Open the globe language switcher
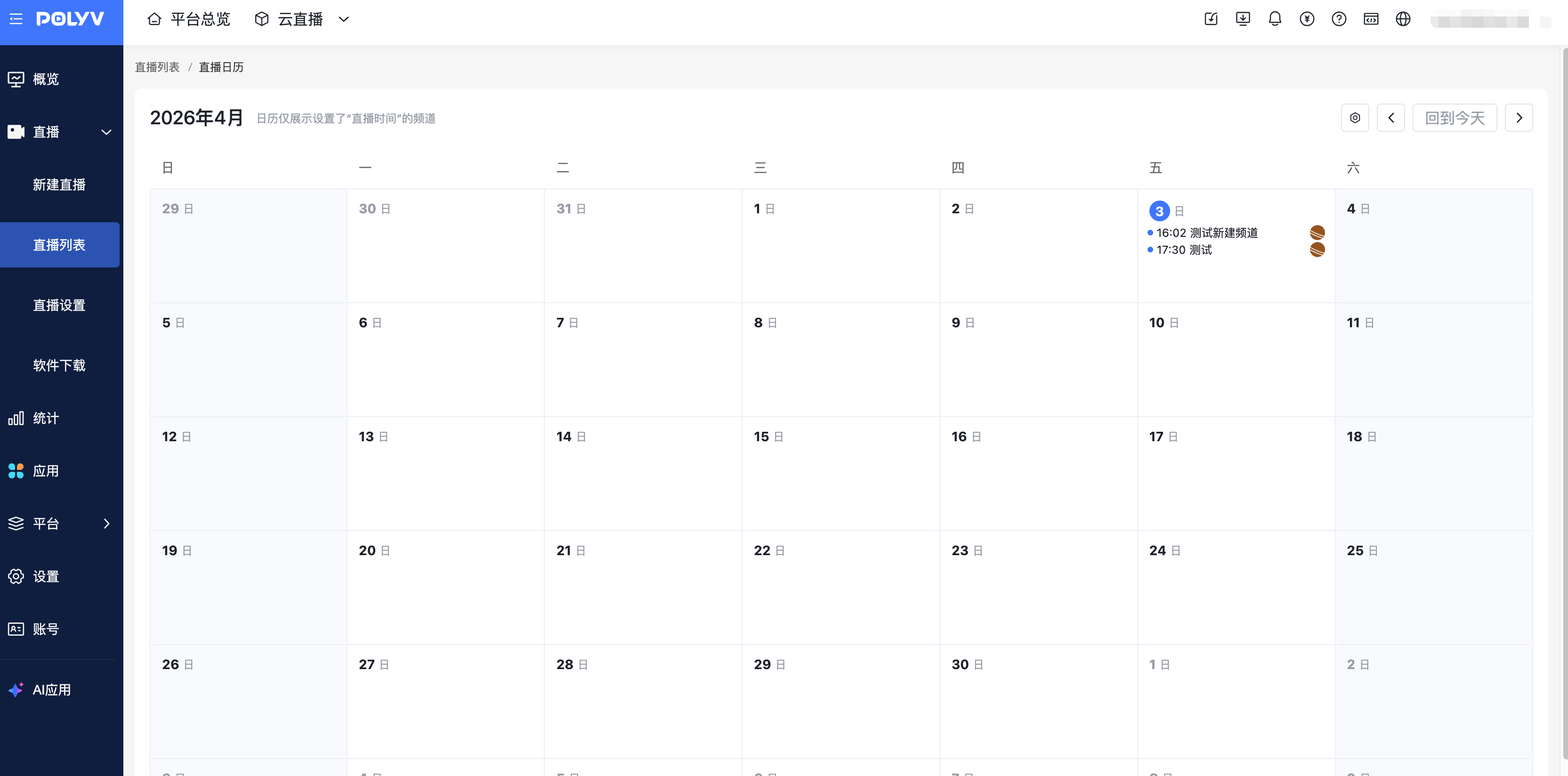Screen dimensions: 1568x776 1403,19
